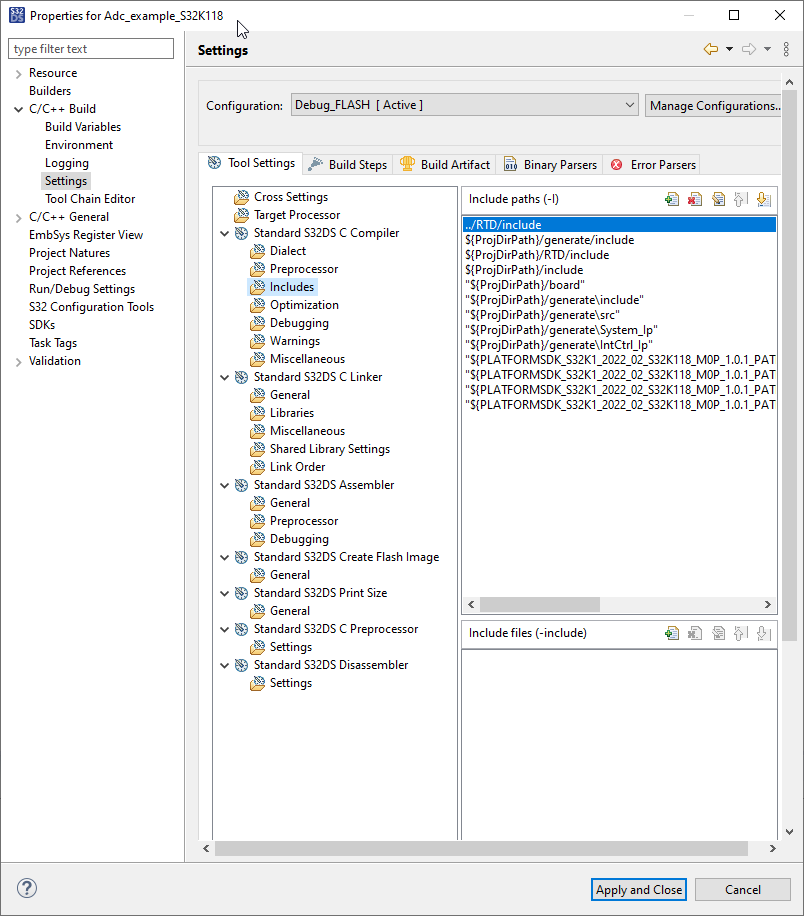This screenshot has width=804, height=916.
Task: Edit the selected include path
Action: [718, 200]
